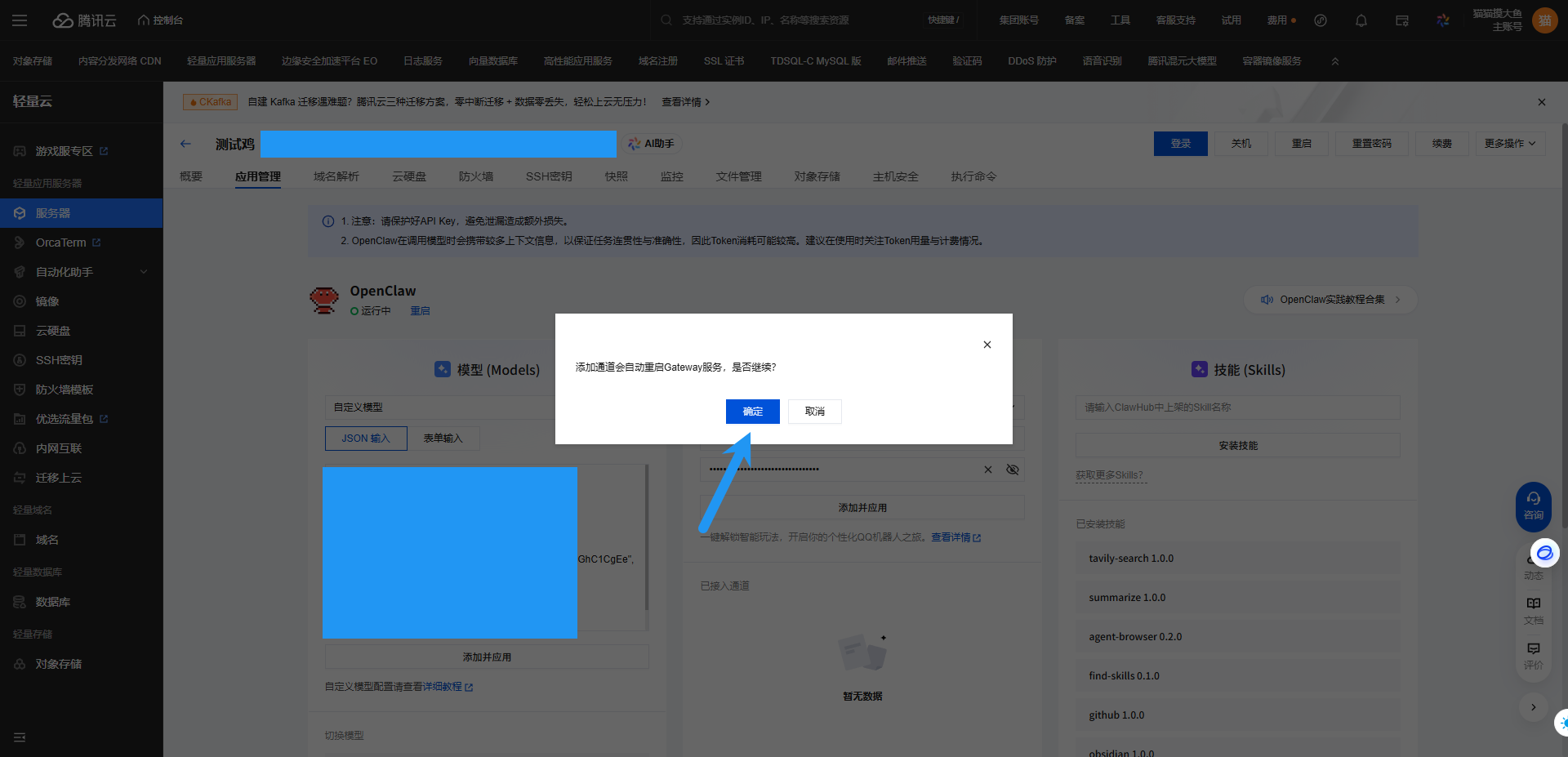Click the 评价 feedback icon

tap(1533, 654)
